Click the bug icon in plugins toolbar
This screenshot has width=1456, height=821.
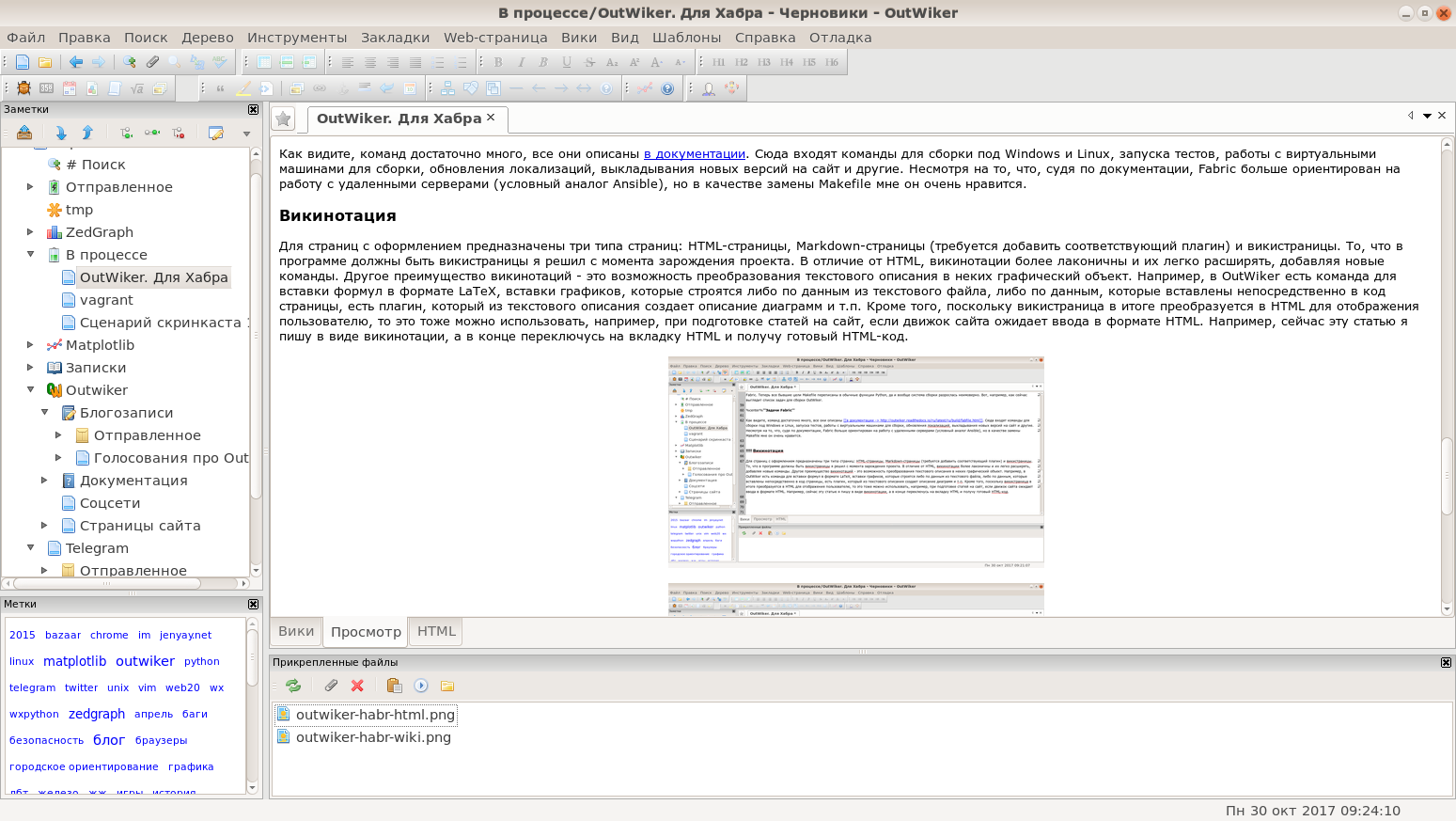coord(23,88)
